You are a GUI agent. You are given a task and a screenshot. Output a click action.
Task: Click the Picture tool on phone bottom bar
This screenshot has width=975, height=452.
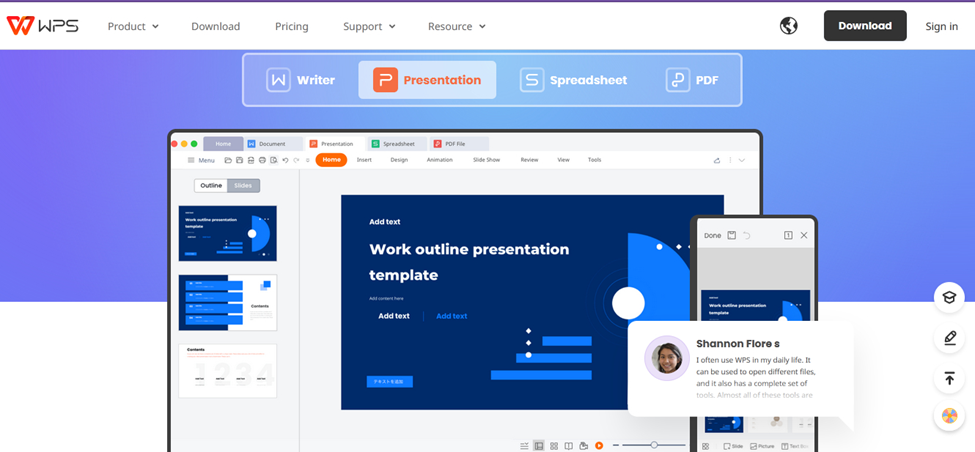762,446
